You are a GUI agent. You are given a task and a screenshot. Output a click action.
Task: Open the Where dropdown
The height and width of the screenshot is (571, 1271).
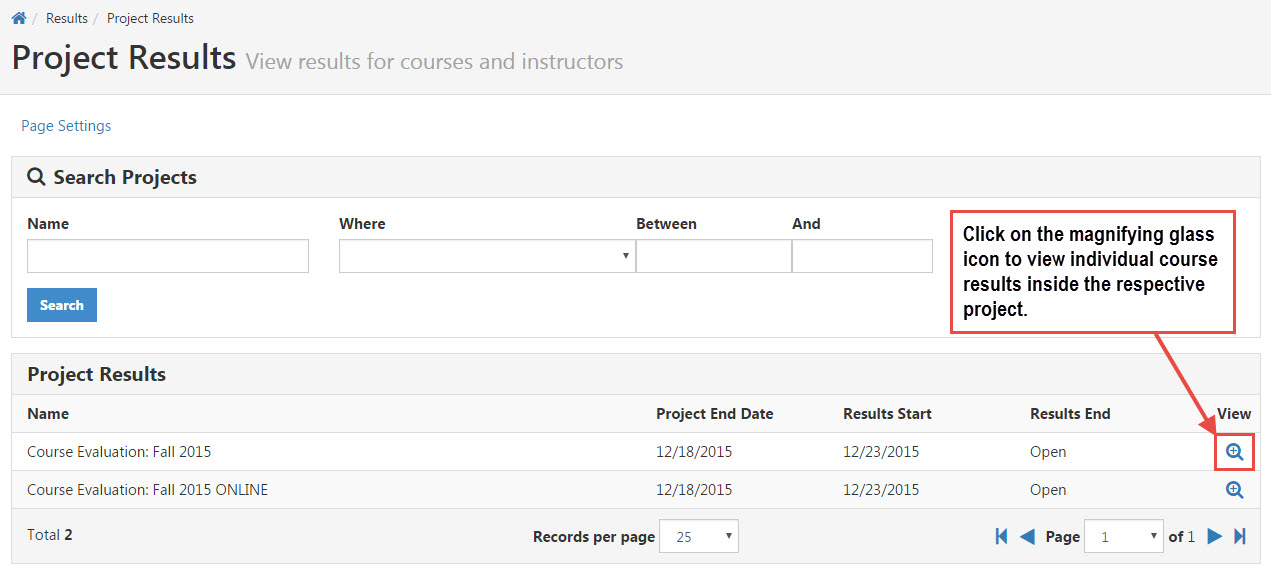(x=487, y=256)
